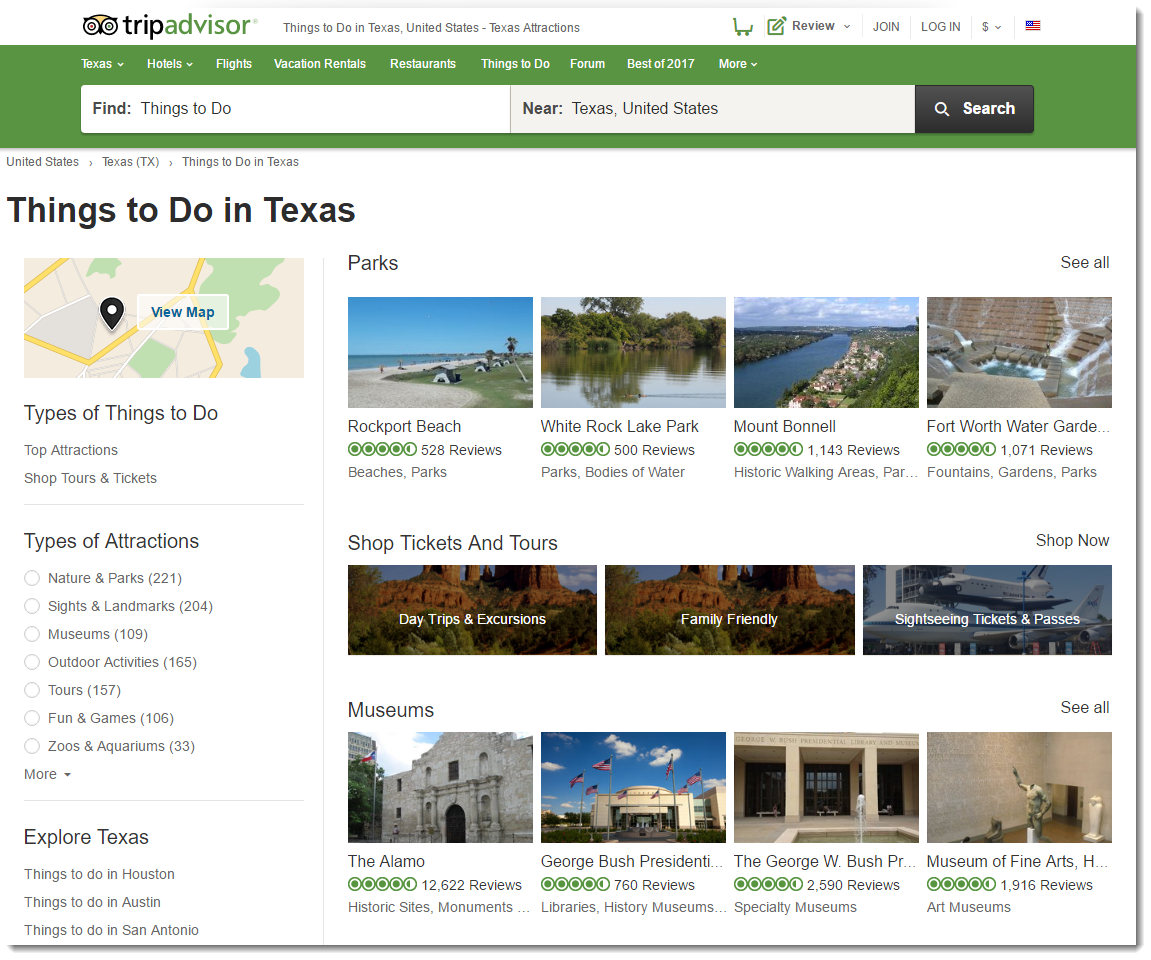Open the Flights menu item
The width and height of the screenshot is (1151, 960).
[x=233, y=64]
